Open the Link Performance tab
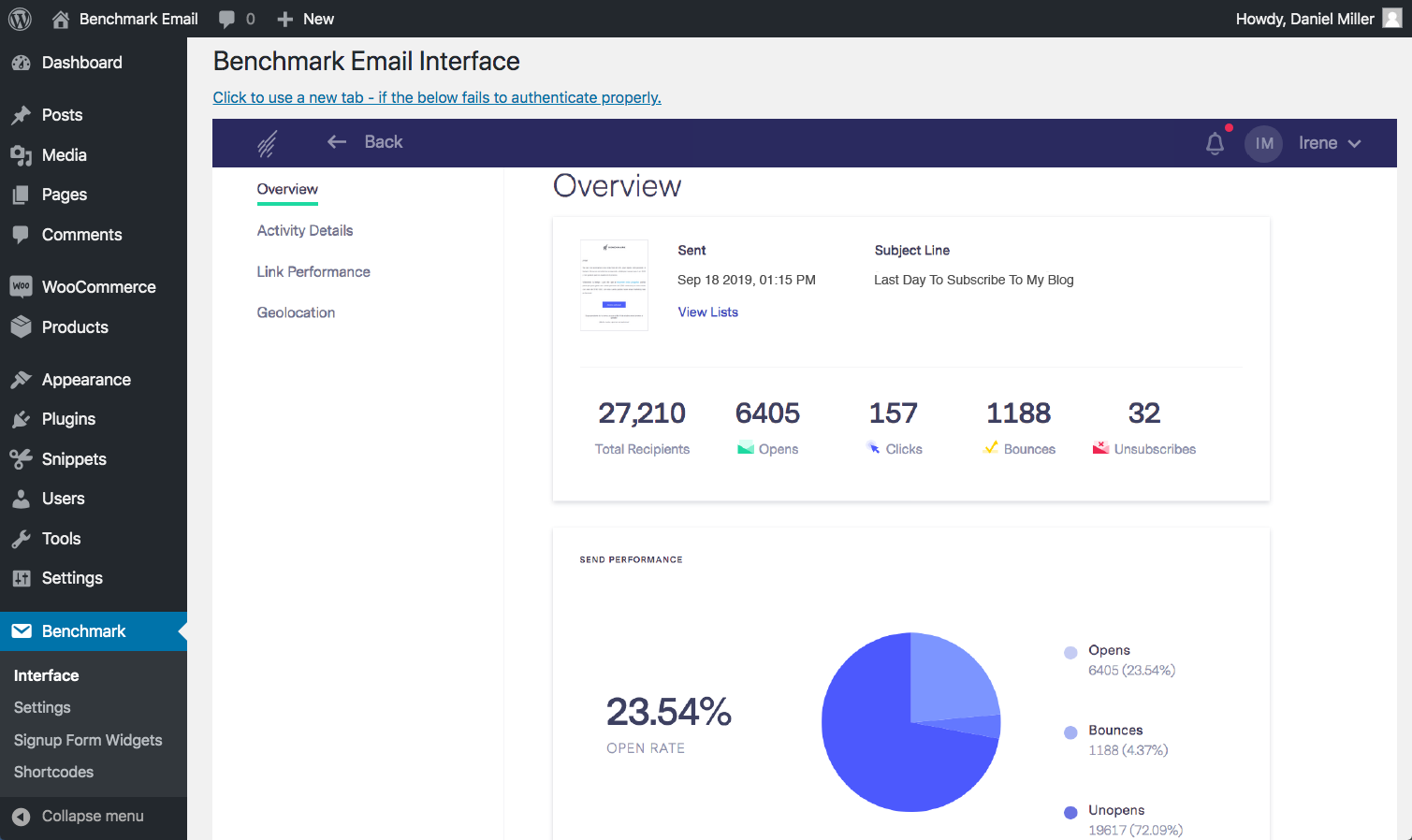Screen dimensions: 1412x840 click(313, 271)
